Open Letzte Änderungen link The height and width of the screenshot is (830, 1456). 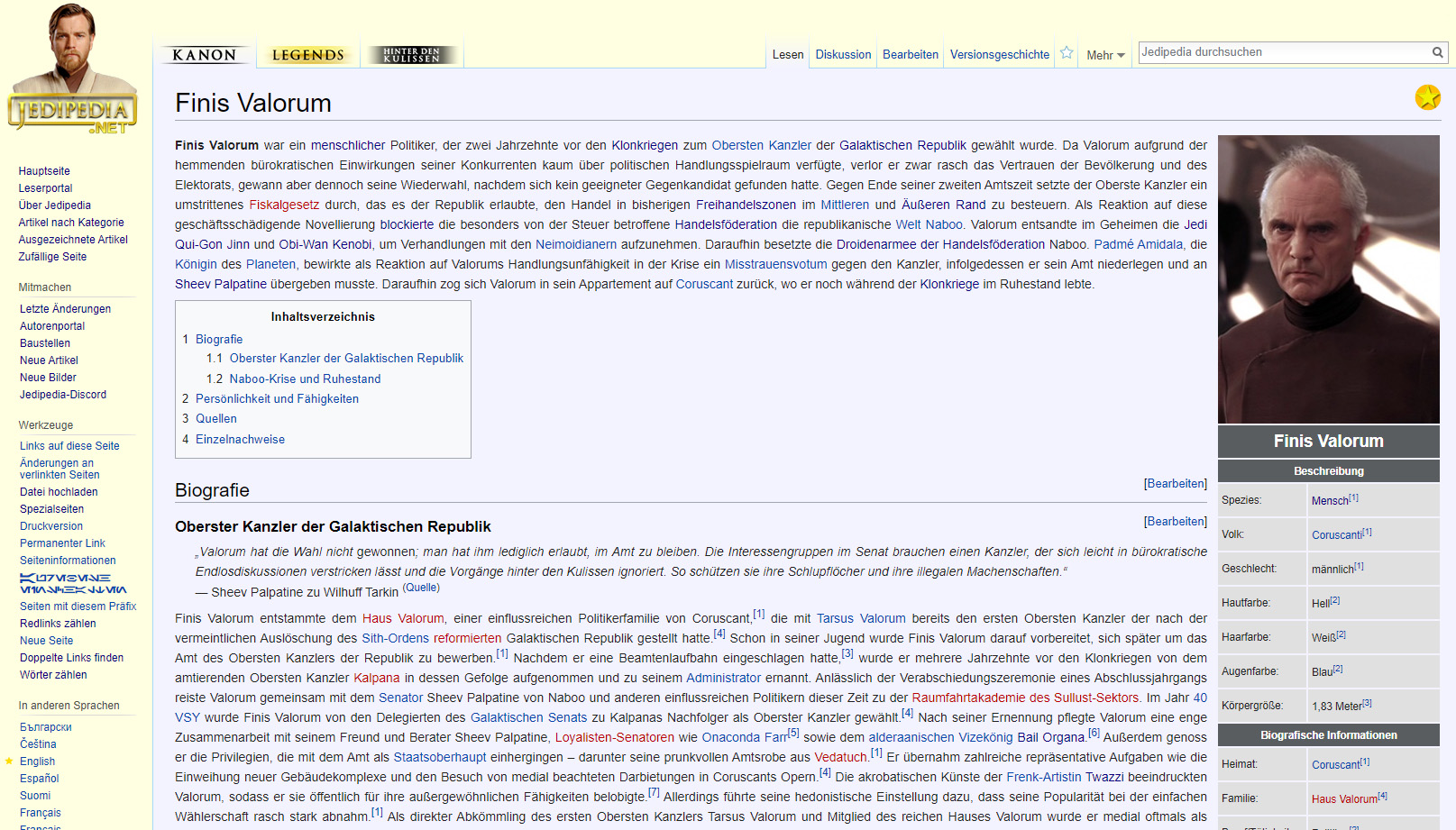pos(65,309)
